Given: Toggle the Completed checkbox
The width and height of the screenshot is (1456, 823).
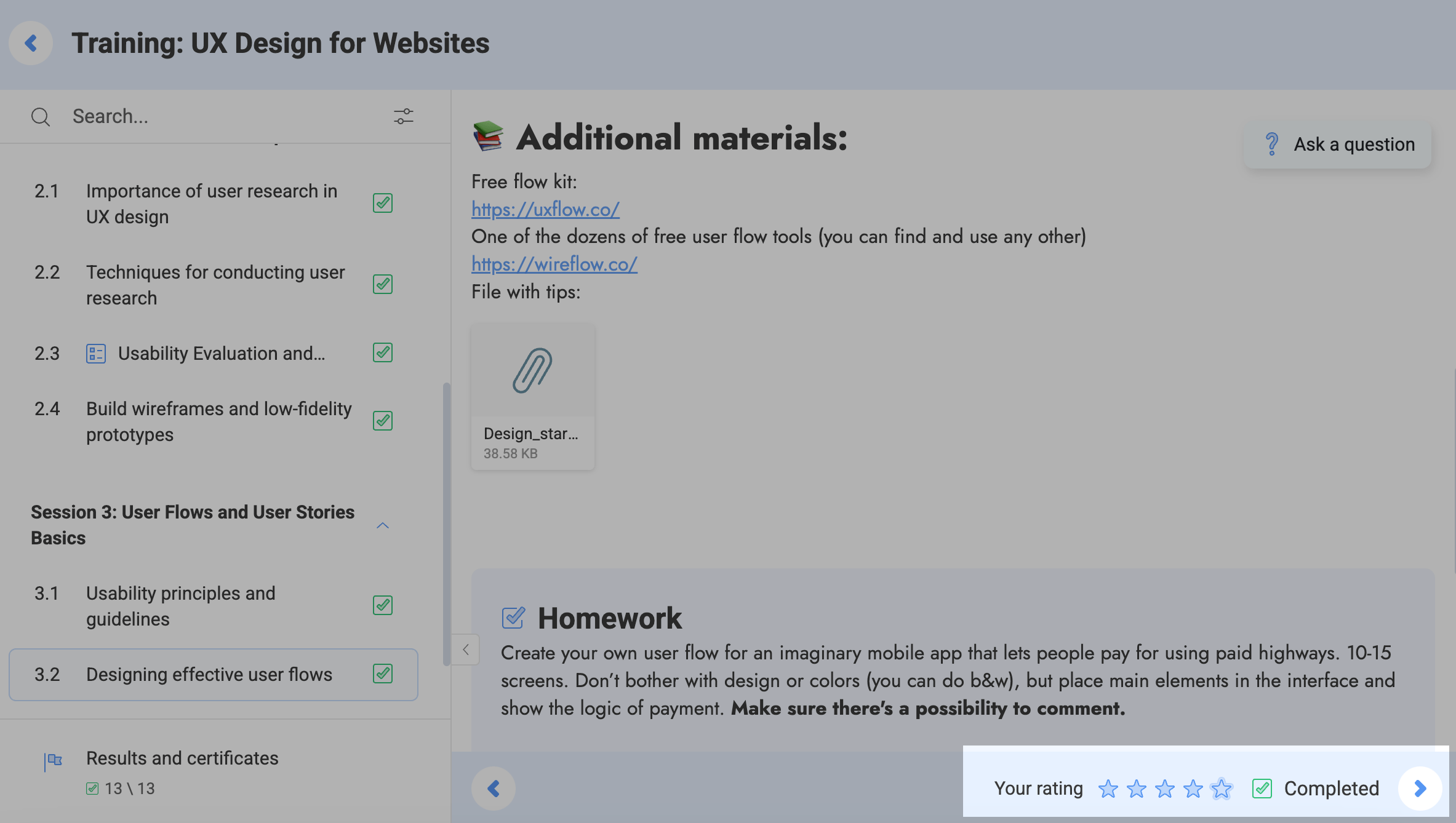Looking at the screenshot, I should (1262, 788).
